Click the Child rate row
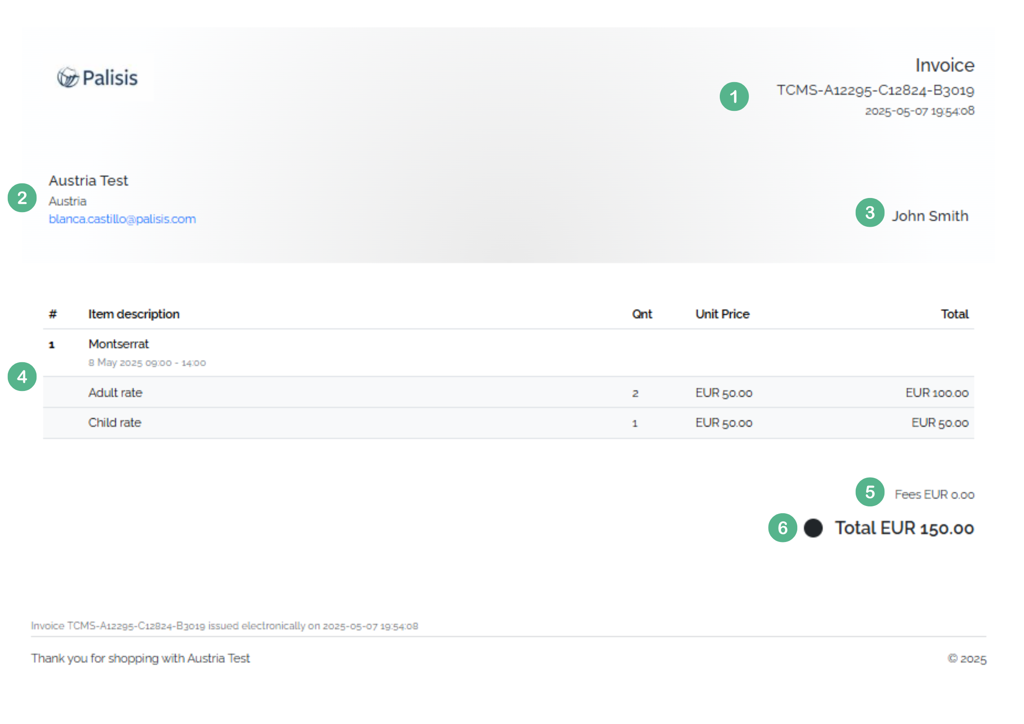This screenshot has width=1024, height=724. [x=508, y=423]
